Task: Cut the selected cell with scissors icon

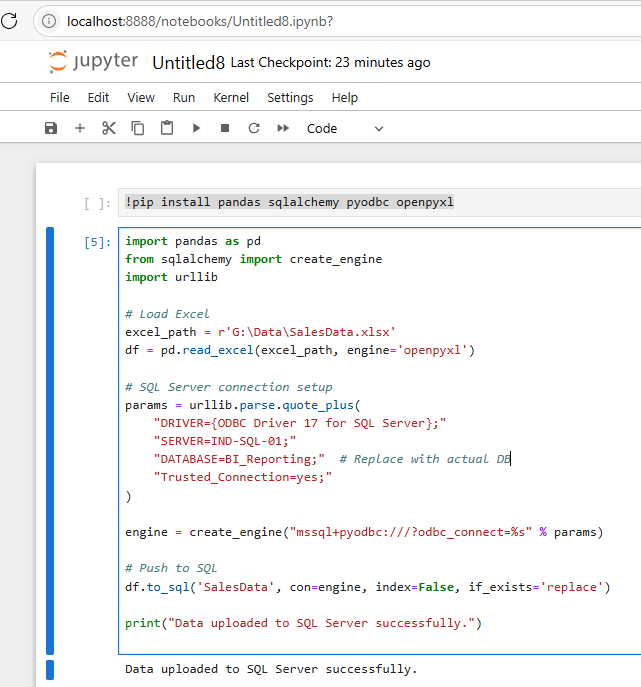Action: (109, 128)
